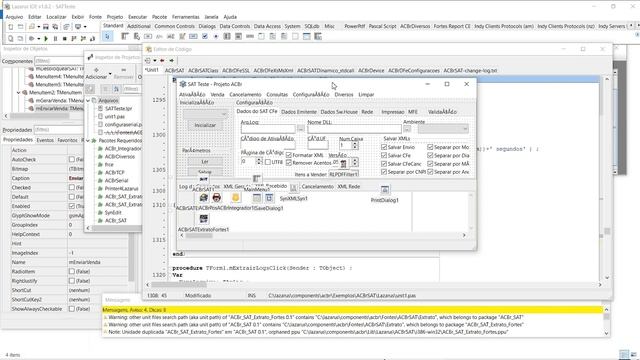The image size is (640, 360).
Task: Click the step-over debug icon in toolbar
Action: [83, 38]
